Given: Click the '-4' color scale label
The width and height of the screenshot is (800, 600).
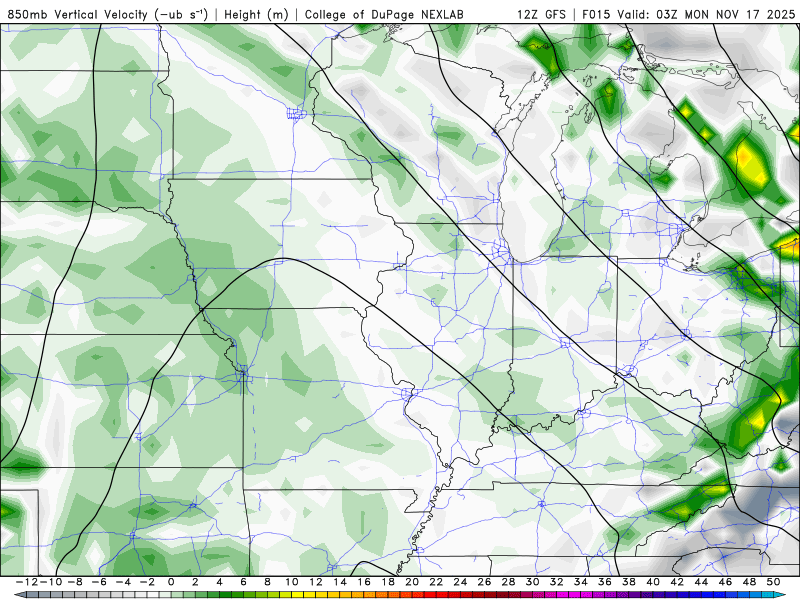Looking at the screenshot, I should [x=123, y=582].
